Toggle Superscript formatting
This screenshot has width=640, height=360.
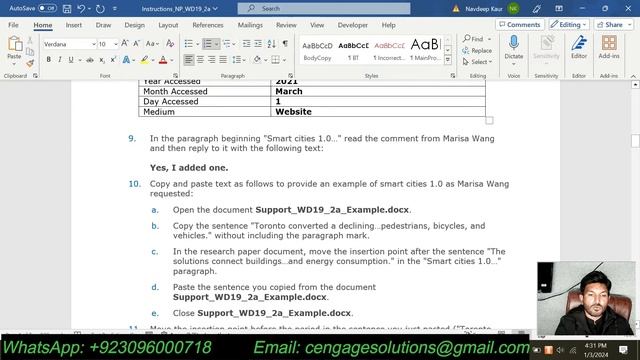[x=113, y=60]
